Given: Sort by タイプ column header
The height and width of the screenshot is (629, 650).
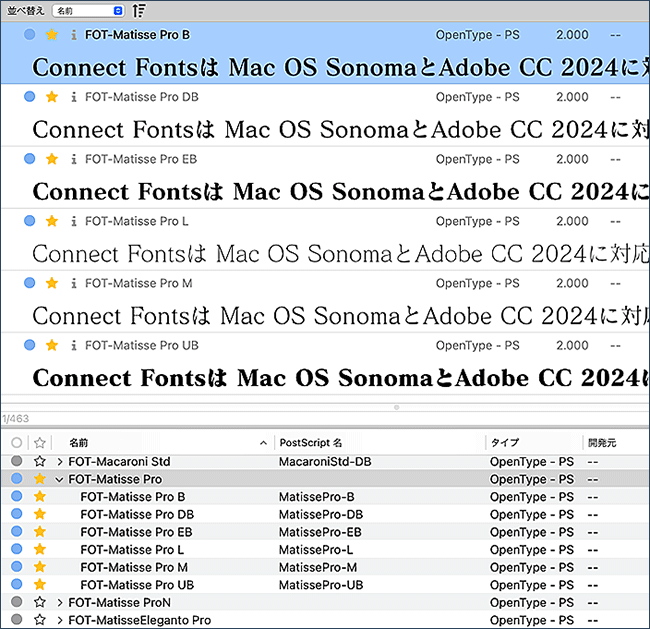Looking at the screenshot, I should click(x=504, y=443).
